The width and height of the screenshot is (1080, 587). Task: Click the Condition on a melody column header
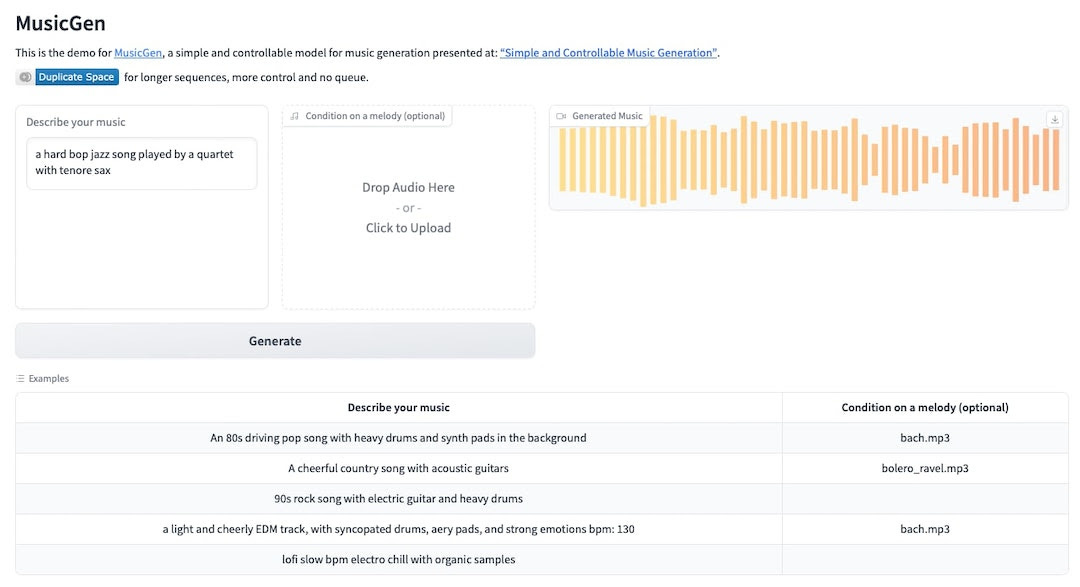click(x=925, y=408)
